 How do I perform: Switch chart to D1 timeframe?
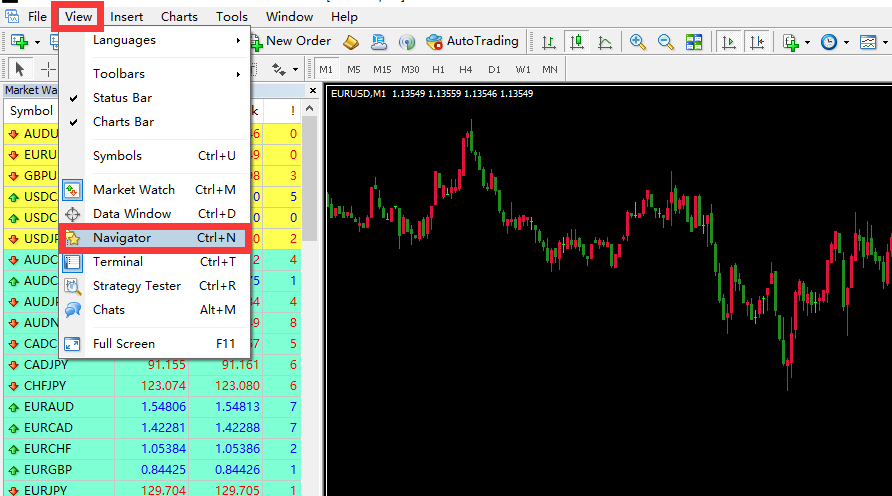pos(494,69)
